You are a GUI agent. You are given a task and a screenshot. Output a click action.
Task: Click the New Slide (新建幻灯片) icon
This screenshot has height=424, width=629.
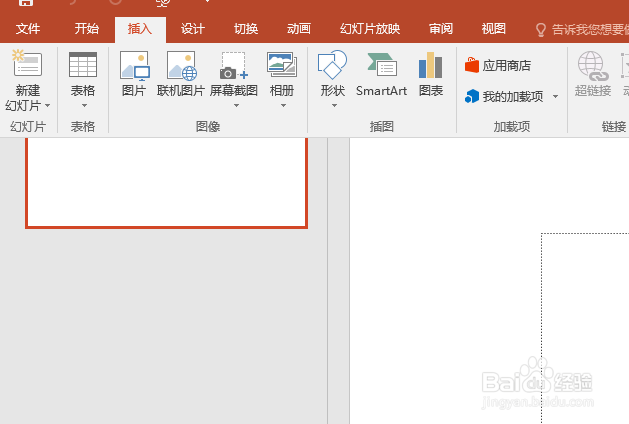(27, 63)
